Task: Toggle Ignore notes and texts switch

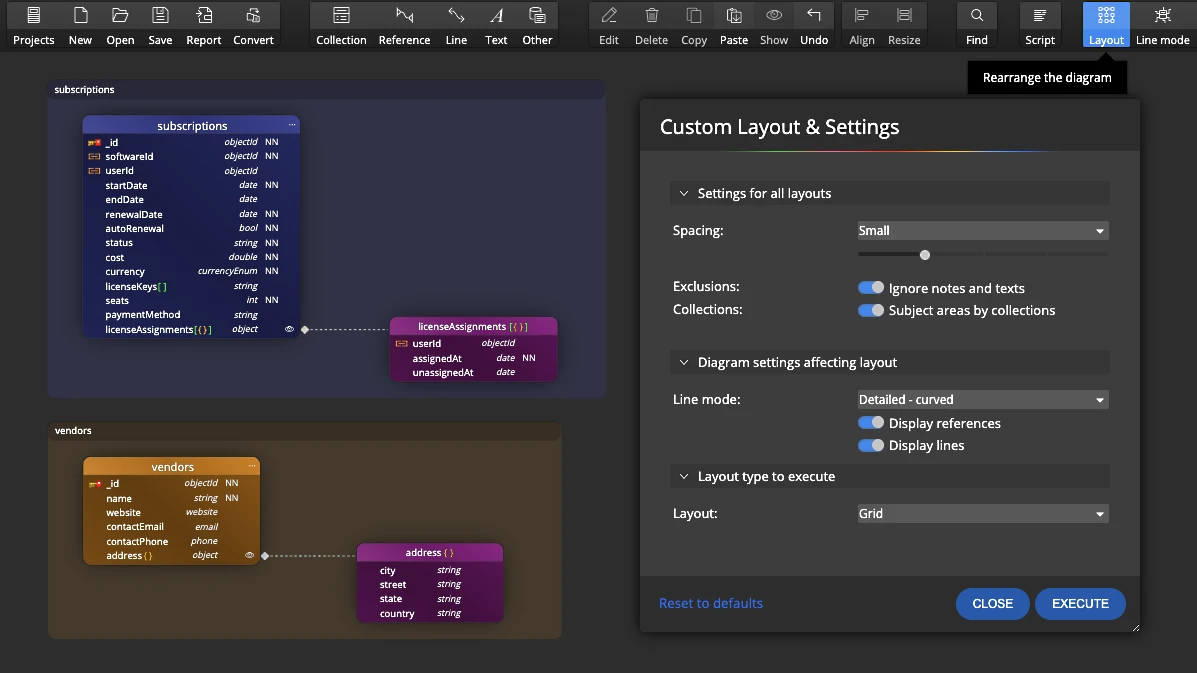Action: 871,288
